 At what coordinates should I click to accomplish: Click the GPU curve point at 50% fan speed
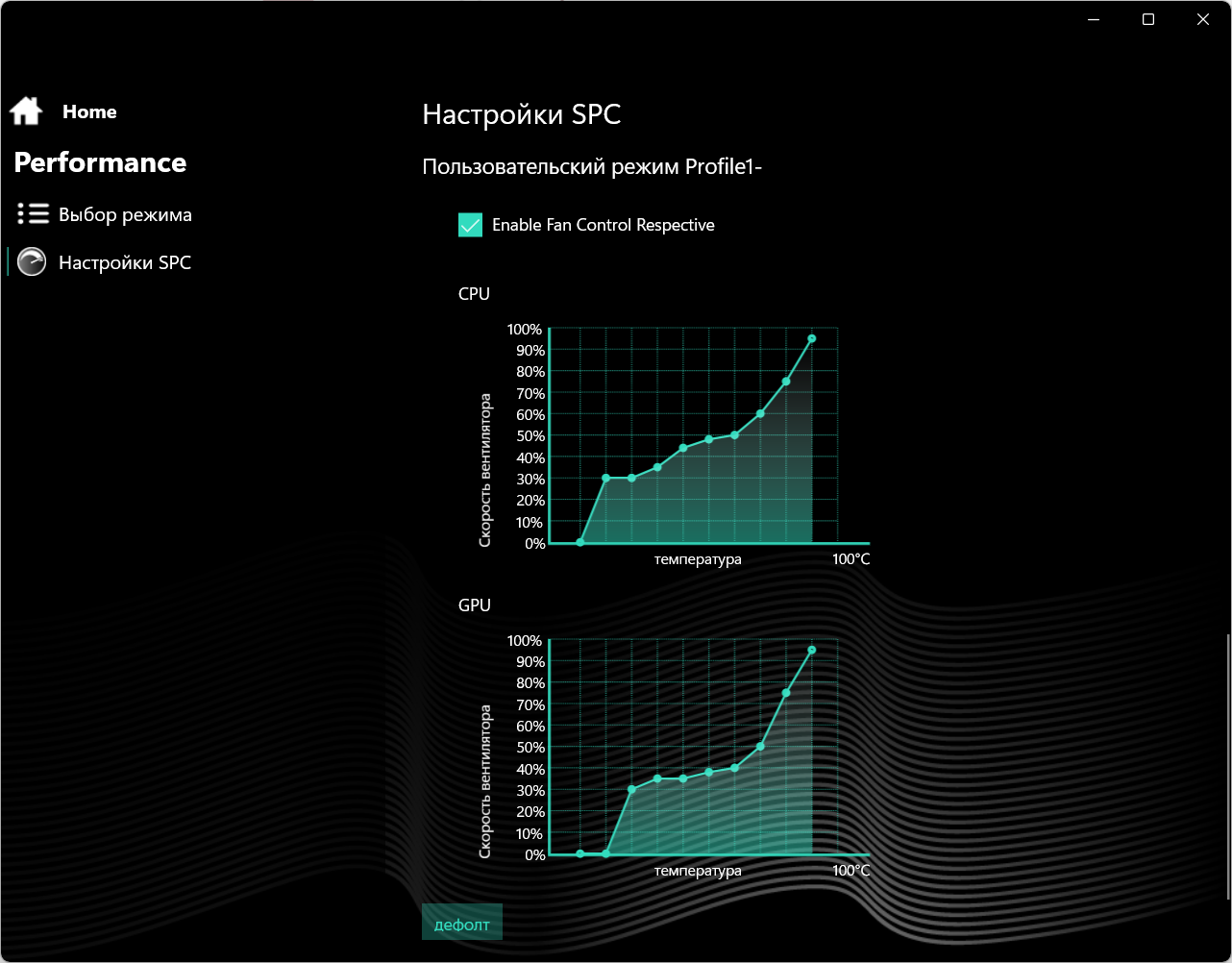pyautogui.click(x=760, y=746)
